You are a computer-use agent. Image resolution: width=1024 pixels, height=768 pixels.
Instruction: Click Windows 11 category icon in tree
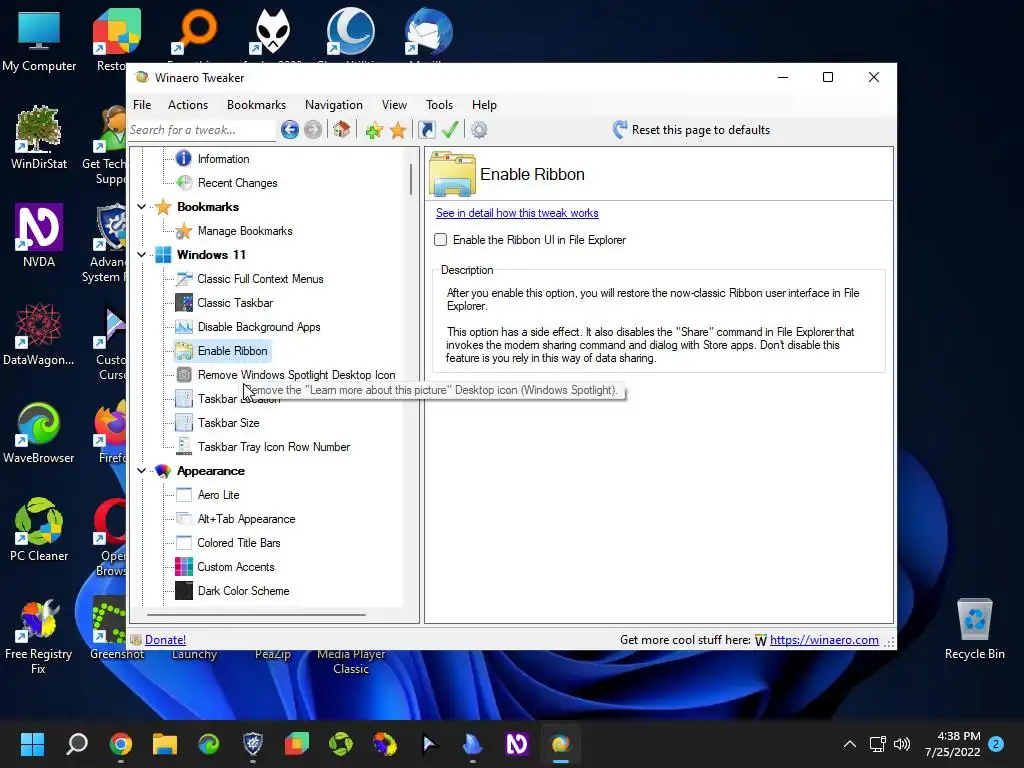[163, 255]
